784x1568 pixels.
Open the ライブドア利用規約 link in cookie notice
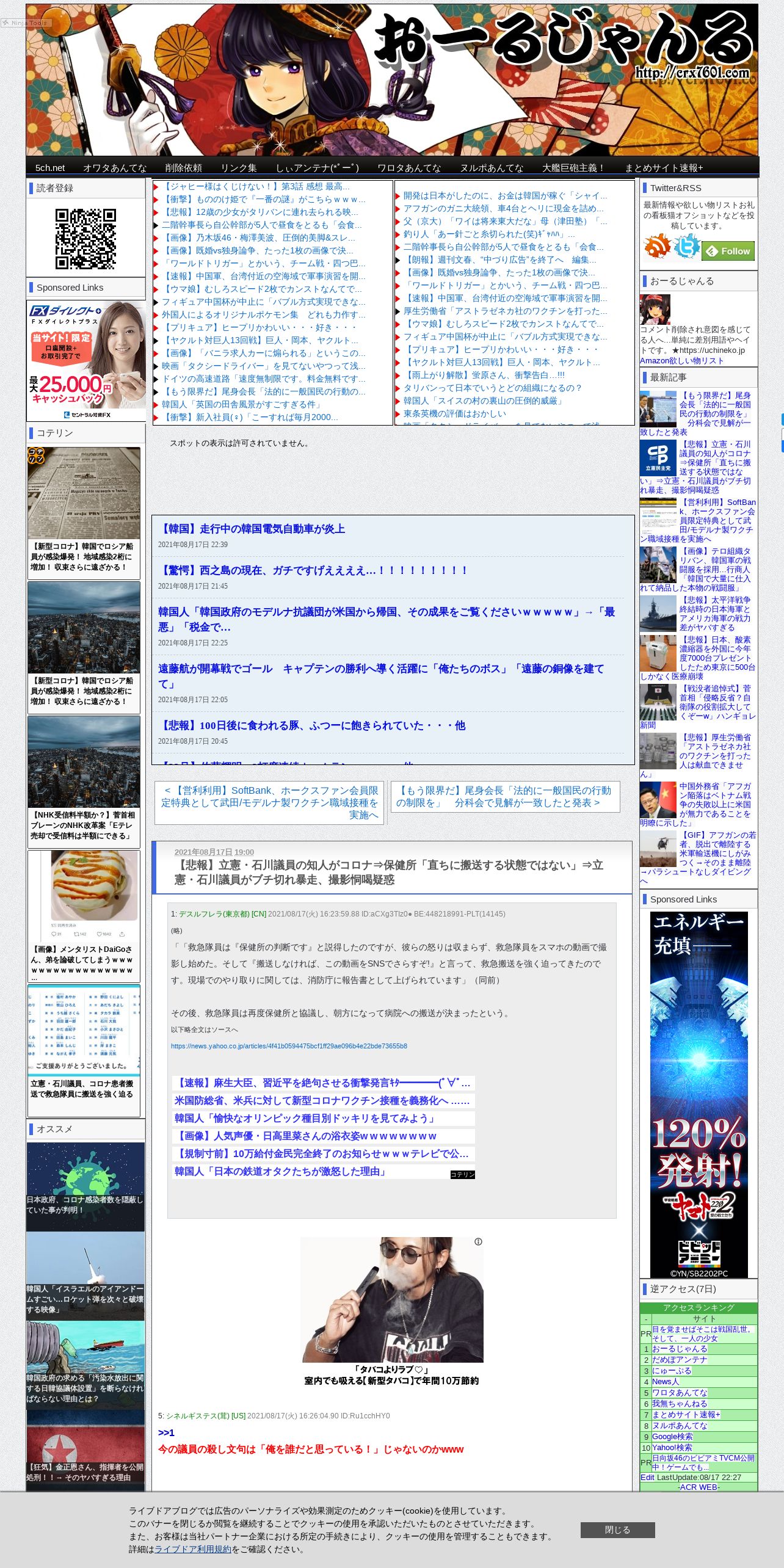coord(193,1549)
